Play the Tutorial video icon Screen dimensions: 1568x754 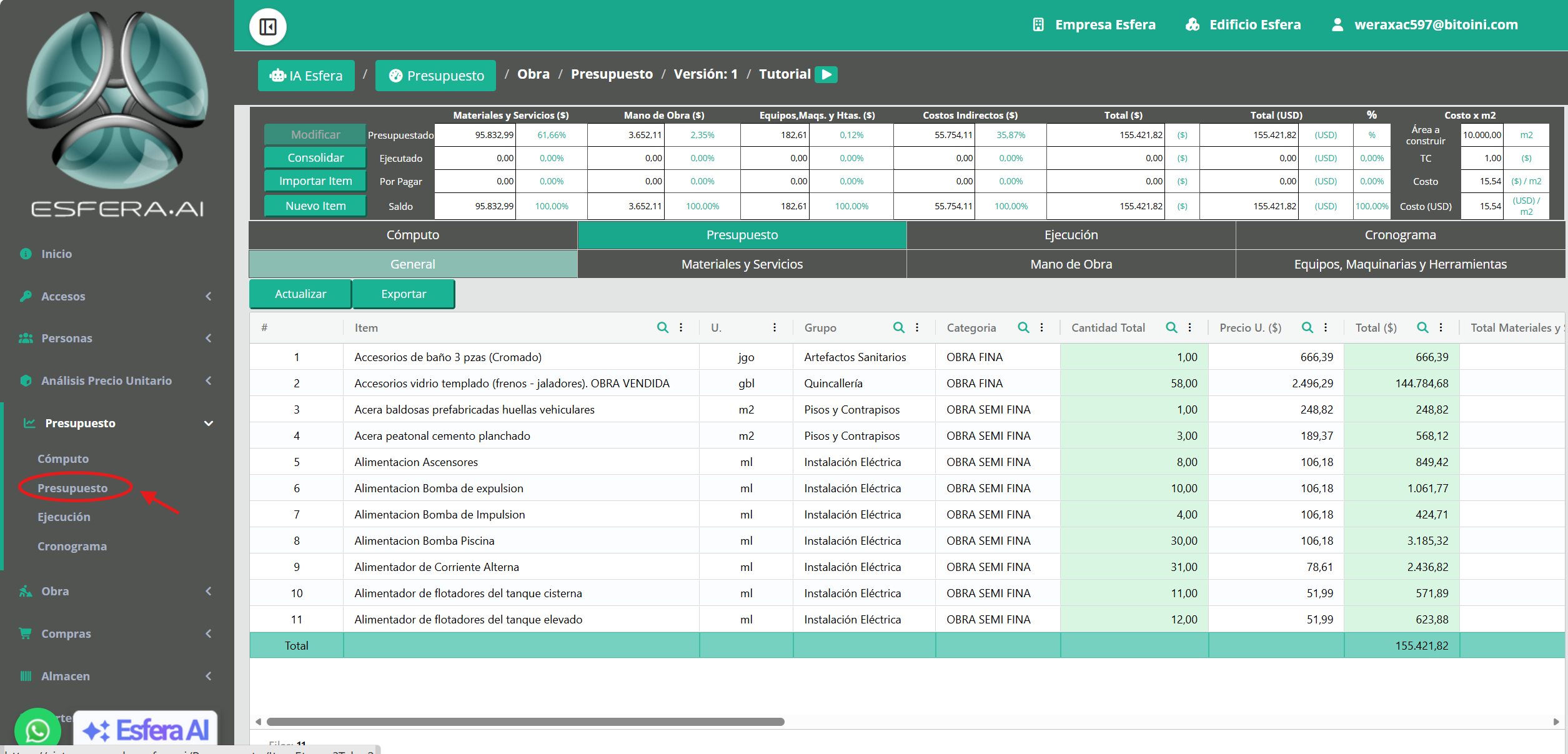click(x=826, y=74)
